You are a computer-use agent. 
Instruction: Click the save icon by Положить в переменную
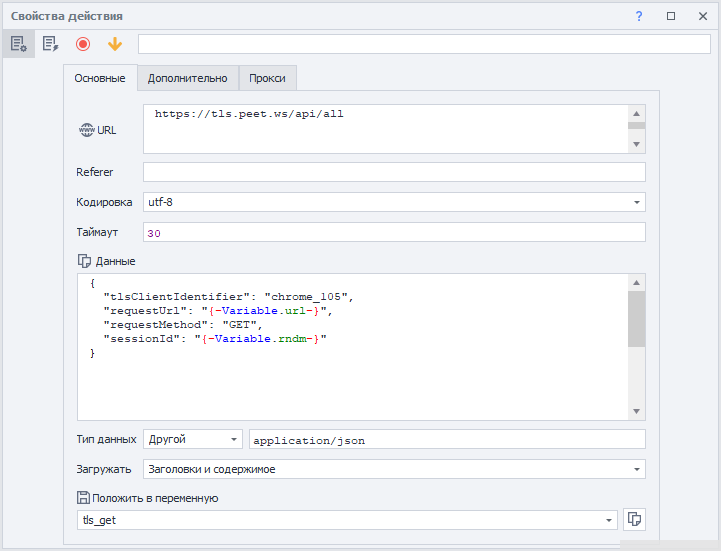(84, 498)
